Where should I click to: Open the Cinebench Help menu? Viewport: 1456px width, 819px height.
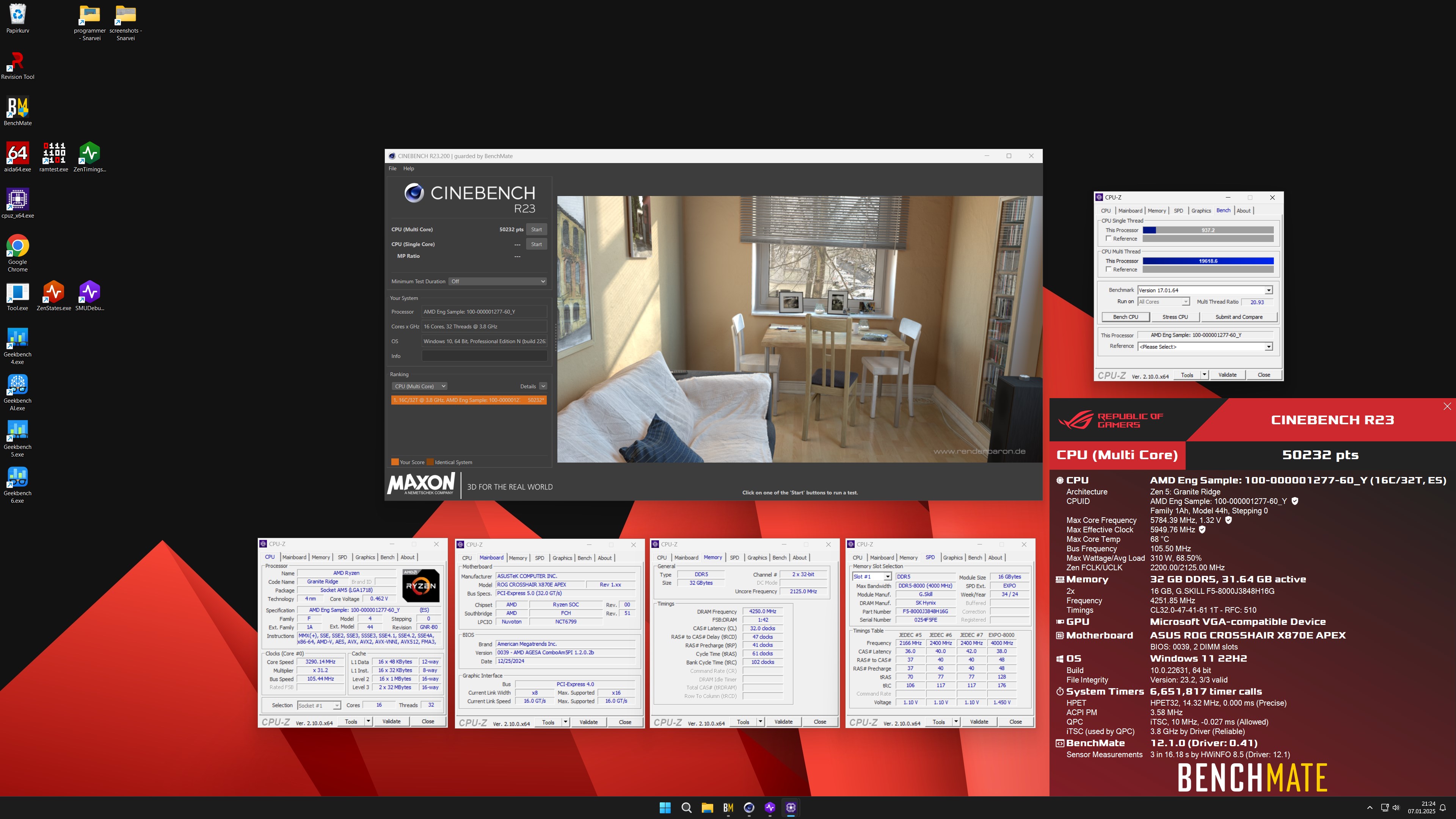click(409, 168)
